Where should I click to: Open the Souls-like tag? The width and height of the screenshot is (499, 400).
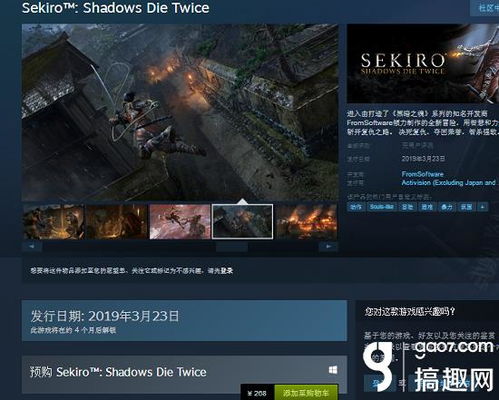point(381,207)
